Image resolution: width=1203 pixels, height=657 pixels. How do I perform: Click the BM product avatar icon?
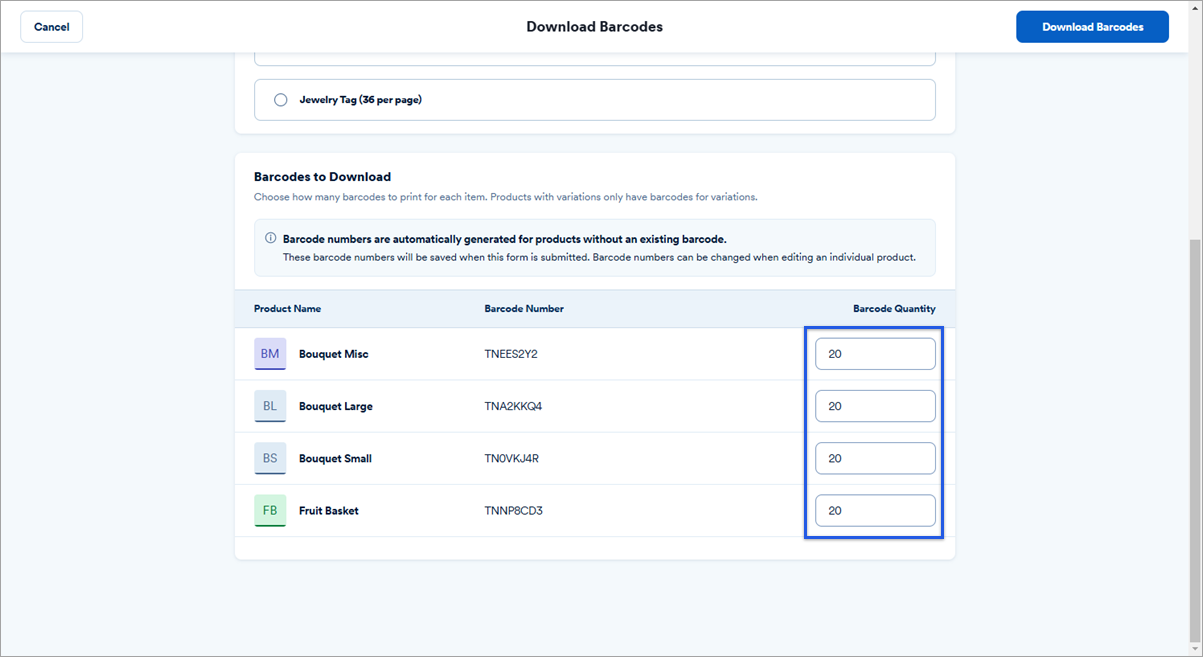click(270, 354)
